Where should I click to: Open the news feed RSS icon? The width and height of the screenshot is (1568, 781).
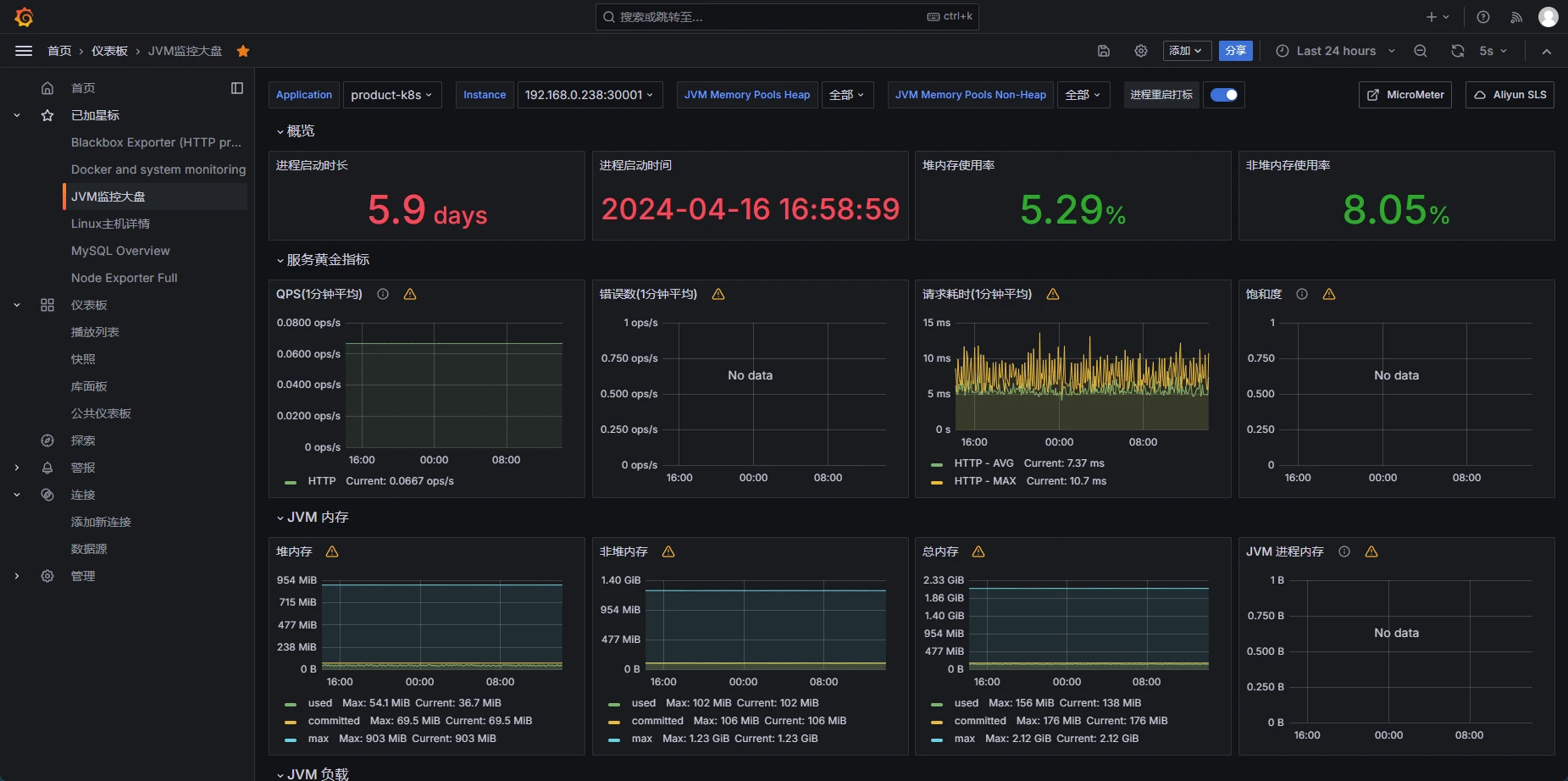coord(1516,17)
